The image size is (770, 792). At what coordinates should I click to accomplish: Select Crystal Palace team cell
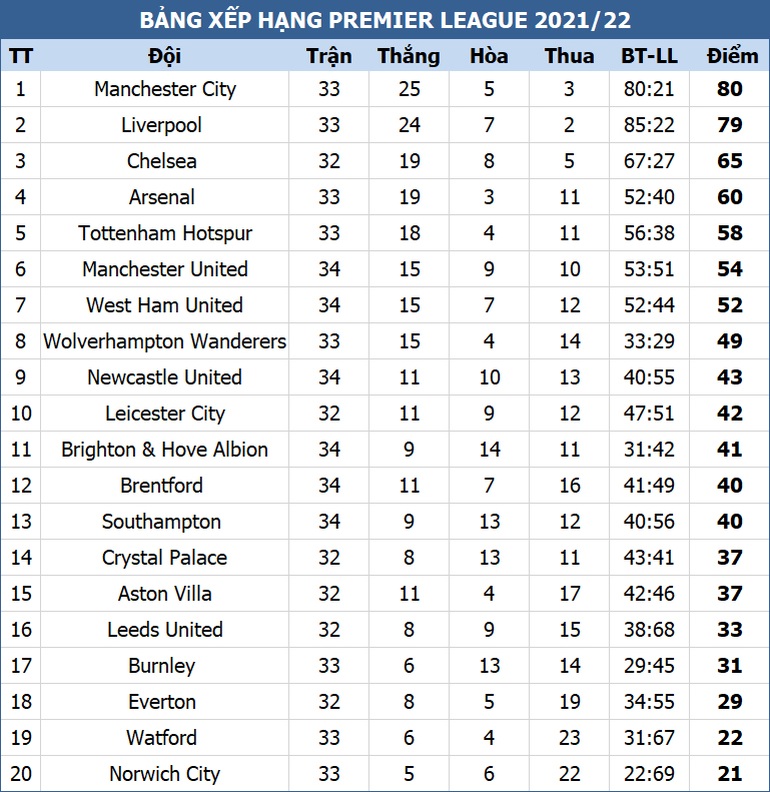tap(165, 558)
